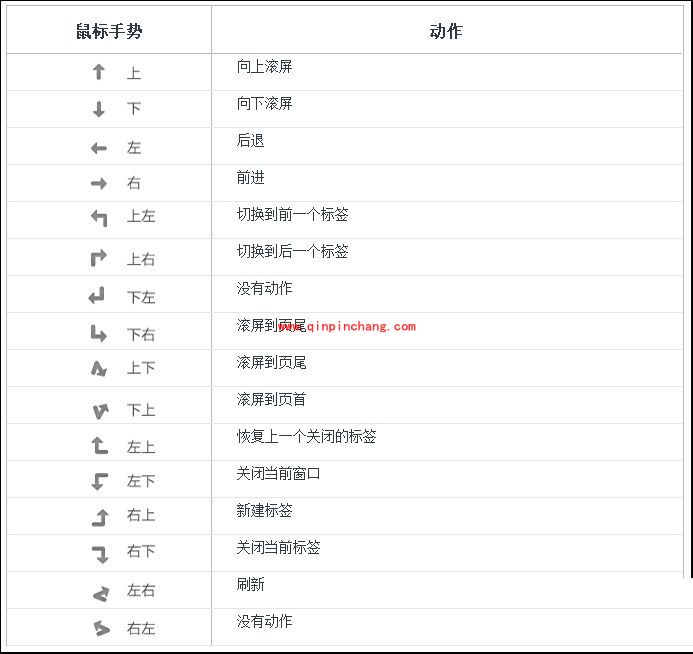This screenshot has height=654, width=693.
Task: Click the left-then-up arrow icon beside 左上
Action: [99, 446]
